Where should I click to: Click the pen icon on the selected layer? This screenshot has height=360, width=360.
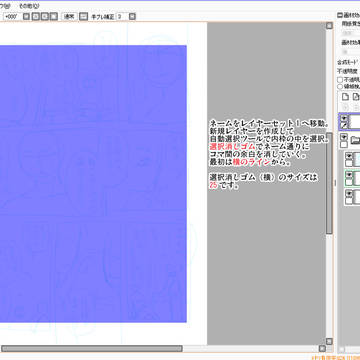click(x=344, y=125)
